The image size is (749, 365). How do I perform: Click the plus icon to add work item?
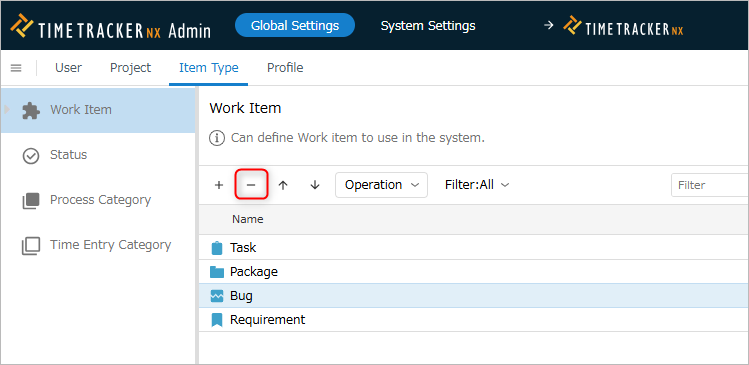pos(219,185)
